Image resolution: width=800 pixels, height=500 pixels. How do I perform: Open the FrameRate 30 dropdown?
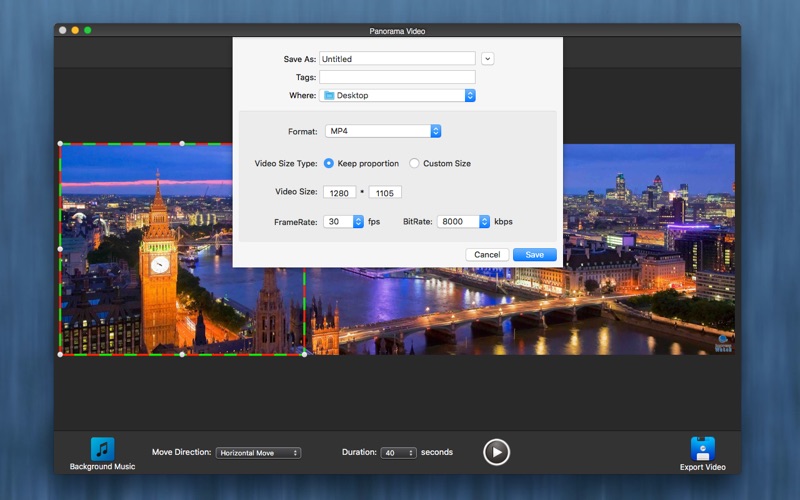click(x=343, y=221)
